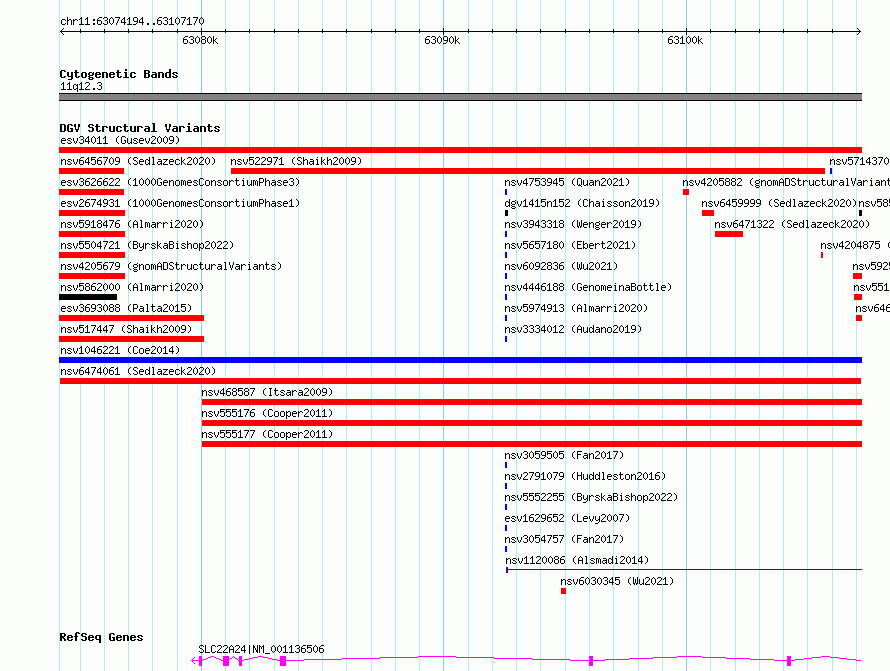Viewport: 890px width, 671px height.
Task: Click the 63100k ruler position
Action: [685, 40]
